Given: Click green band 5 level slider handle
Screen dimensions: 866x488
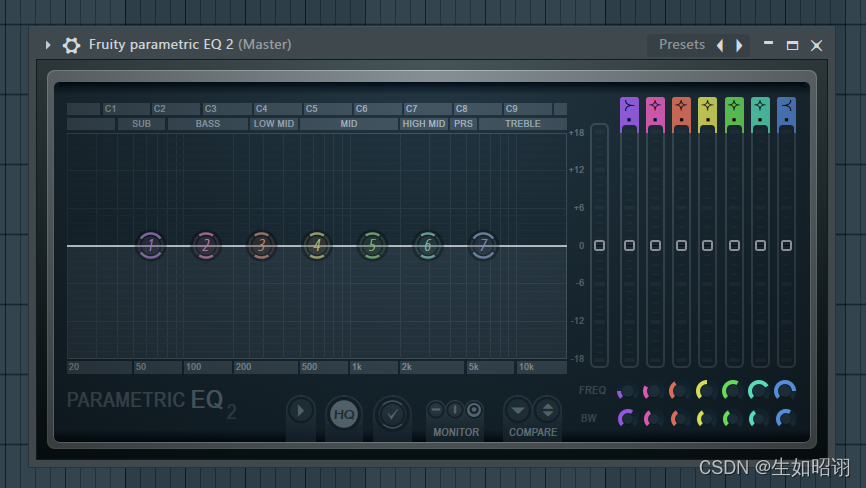Looking at the screenshot, I should (734, 245).
